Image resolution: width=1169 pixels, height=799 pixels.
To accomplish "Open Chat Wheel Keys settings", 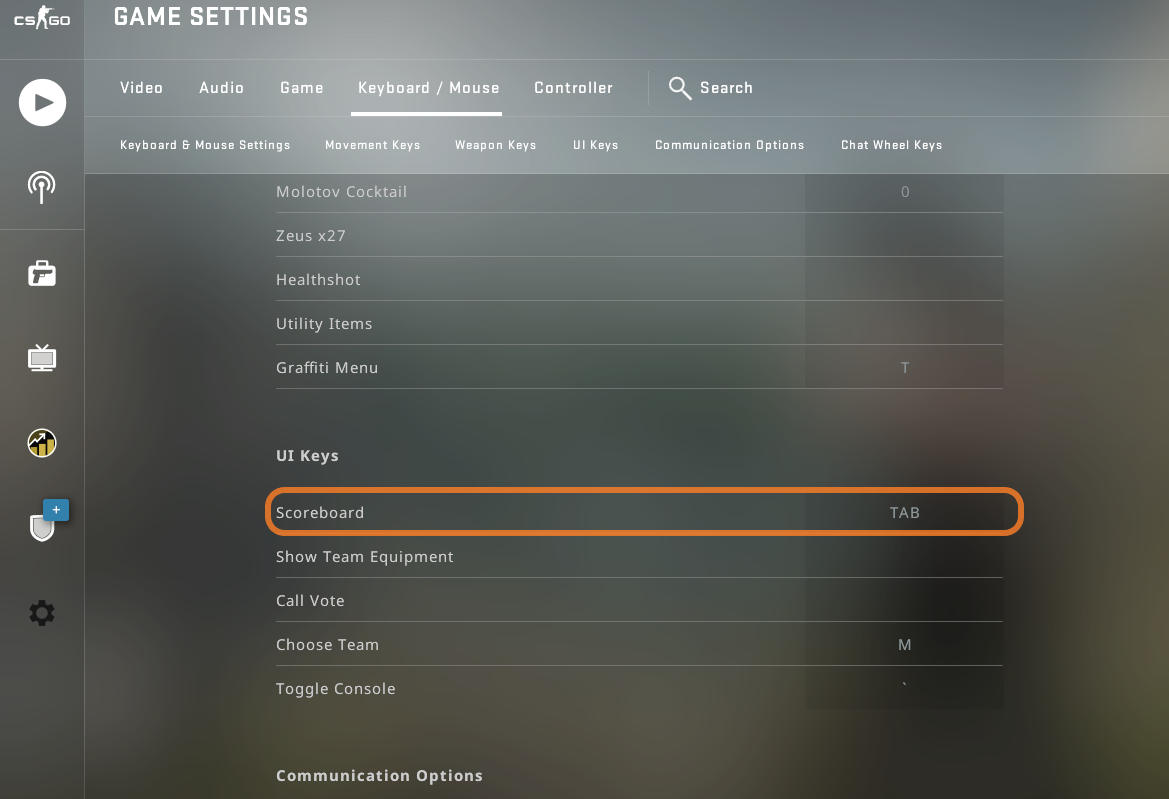I will pyautogui.click(x=891, y=145).
